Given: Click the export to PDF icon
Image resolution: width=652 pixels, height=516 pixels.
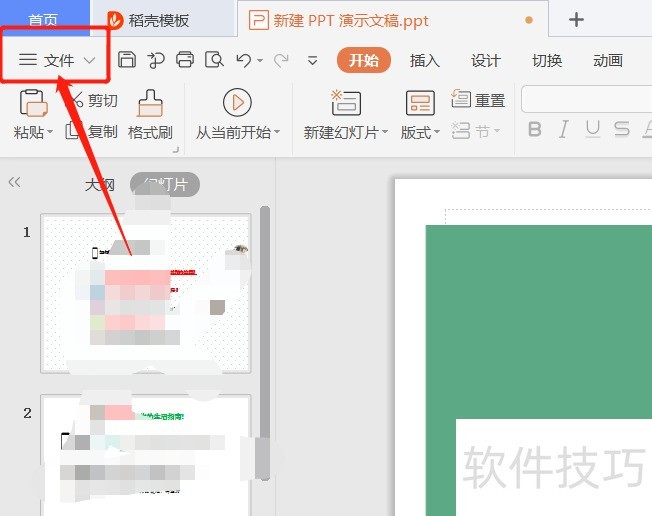Looking at the screenshot, I should (156, 60).
